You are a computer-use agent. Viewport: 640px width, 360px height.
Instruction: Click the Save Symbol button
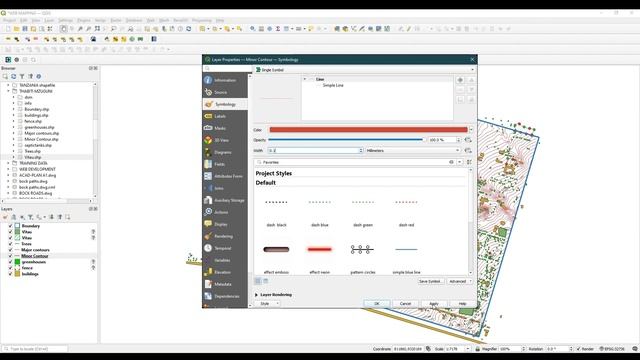(x=430, y=281)
